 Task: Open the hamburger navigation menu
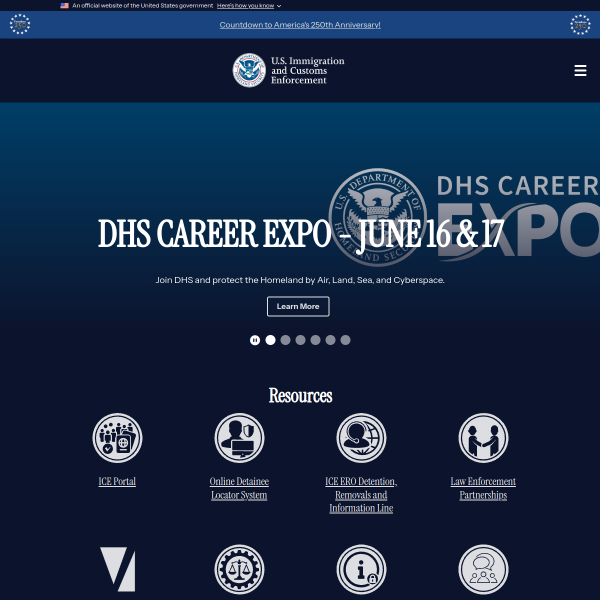coord(580,70)
